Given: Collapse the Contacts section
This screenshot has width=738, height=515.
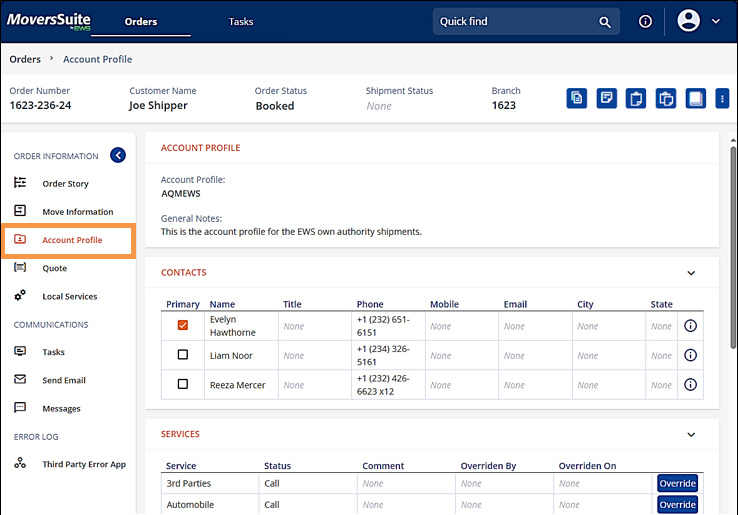Looking at the screenshot, I should [690, 273].
